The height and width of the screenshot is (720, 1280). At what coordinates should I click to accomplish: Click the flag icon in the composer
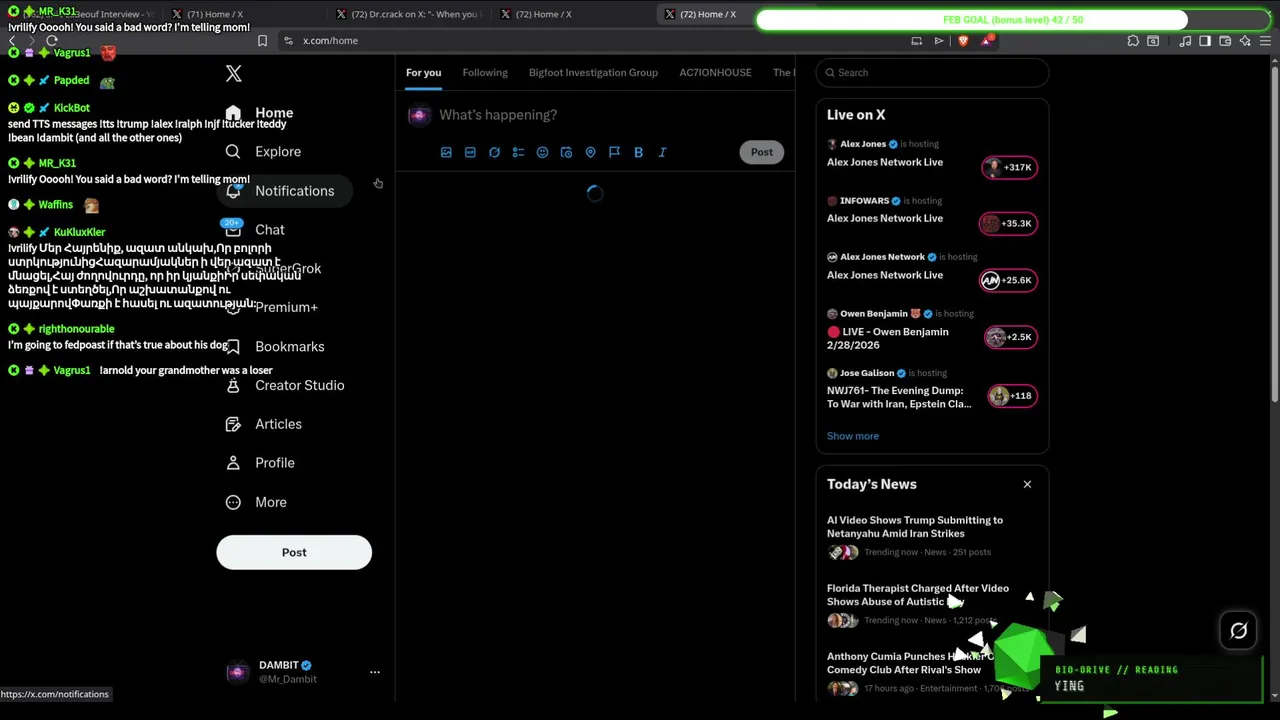pos(614,152)
